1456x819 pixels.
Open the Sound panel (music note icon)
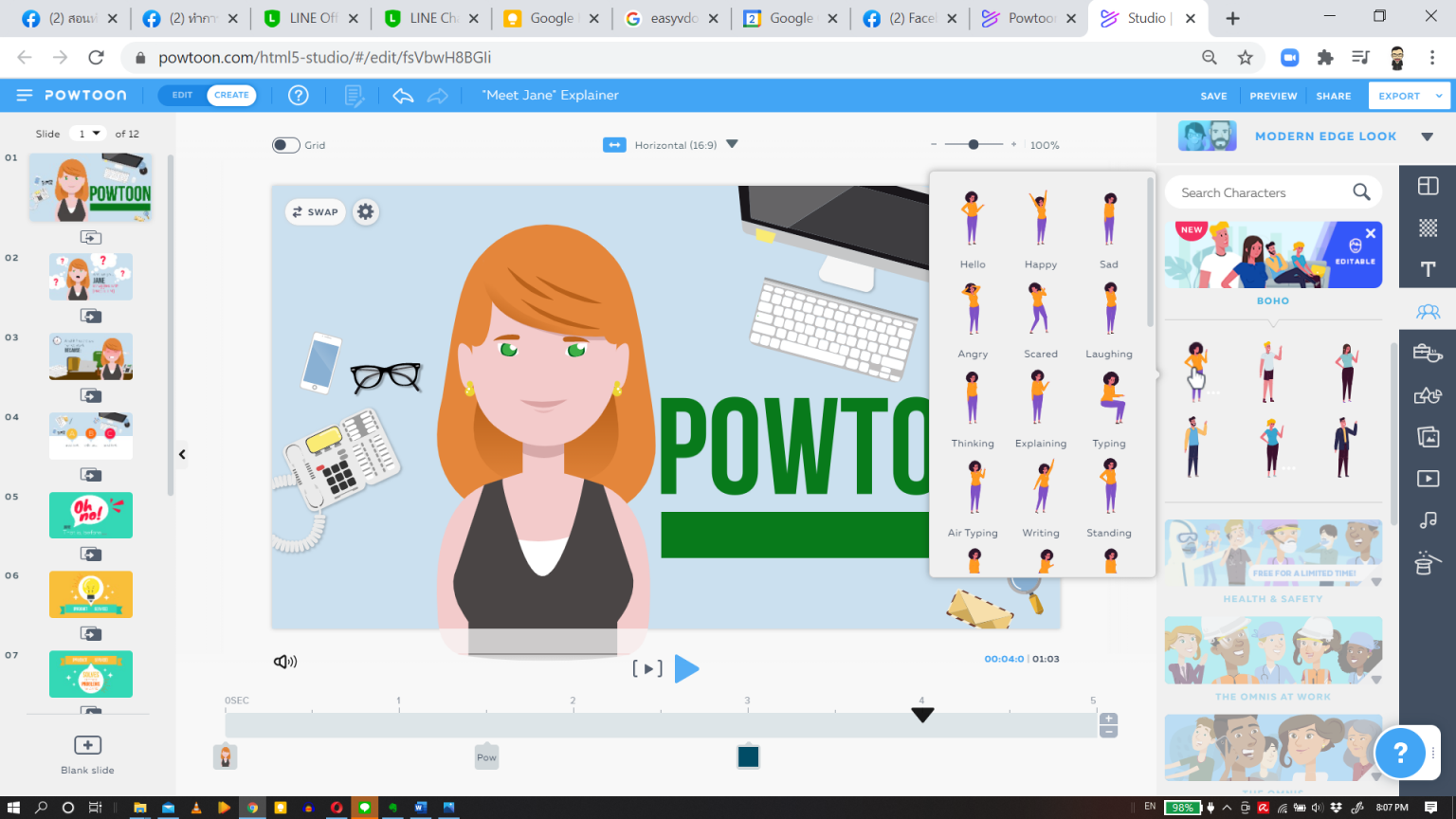pos(1428,519)
